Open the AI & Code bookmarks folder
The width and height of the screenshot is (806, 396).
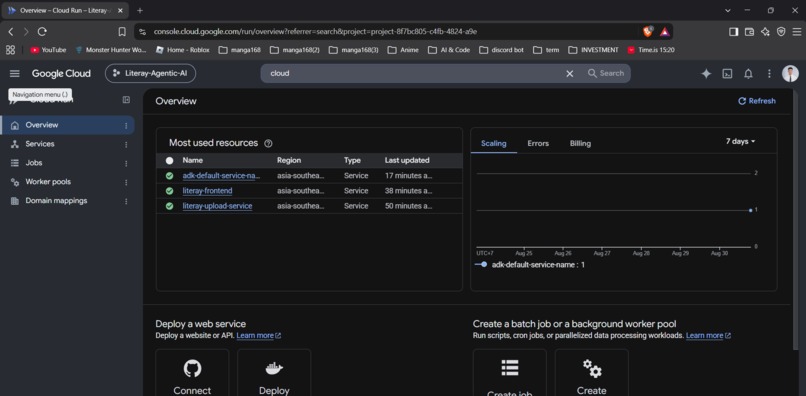coord(450,50)
